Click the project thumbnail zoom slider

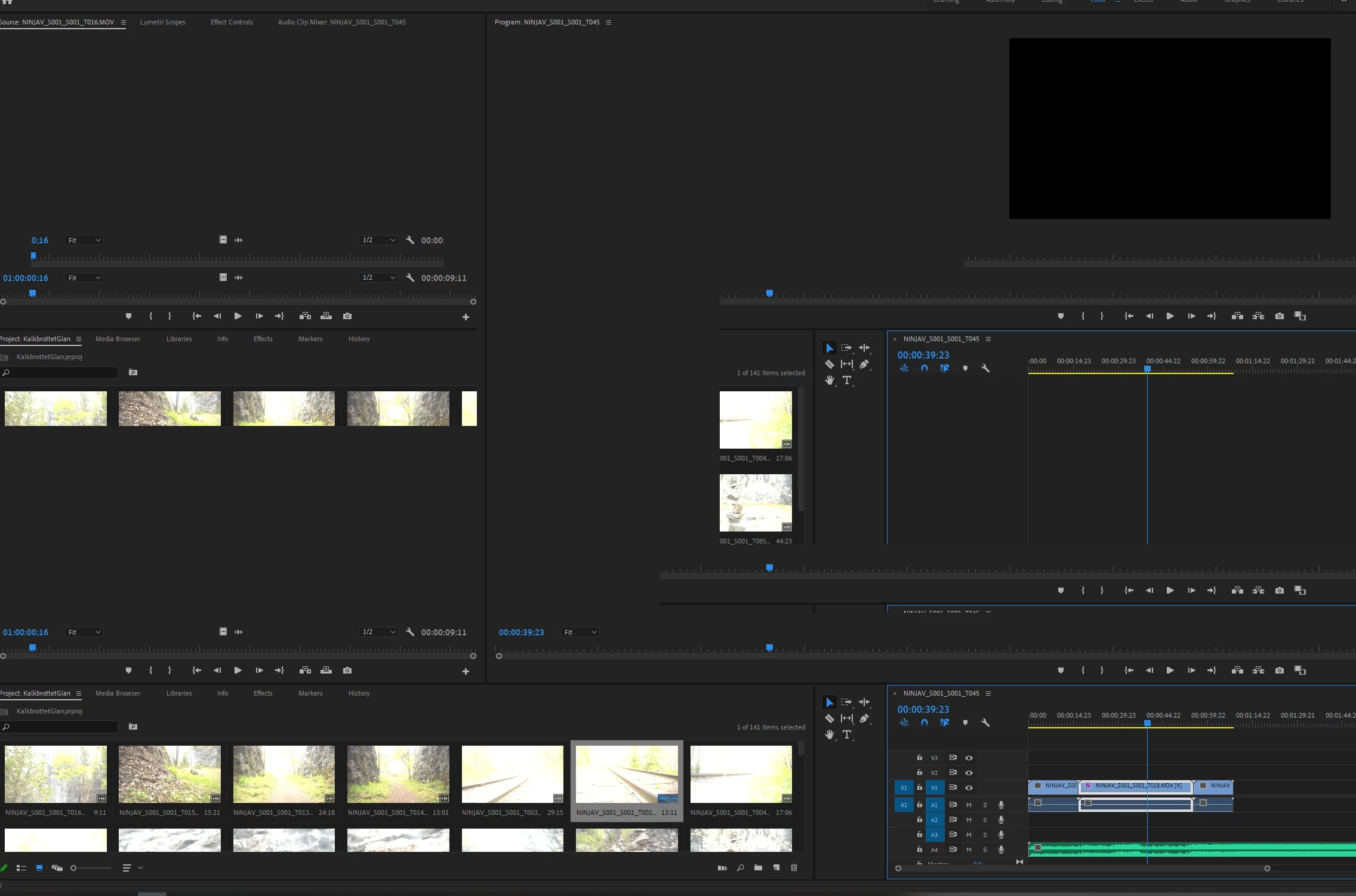tap(74, 868)
